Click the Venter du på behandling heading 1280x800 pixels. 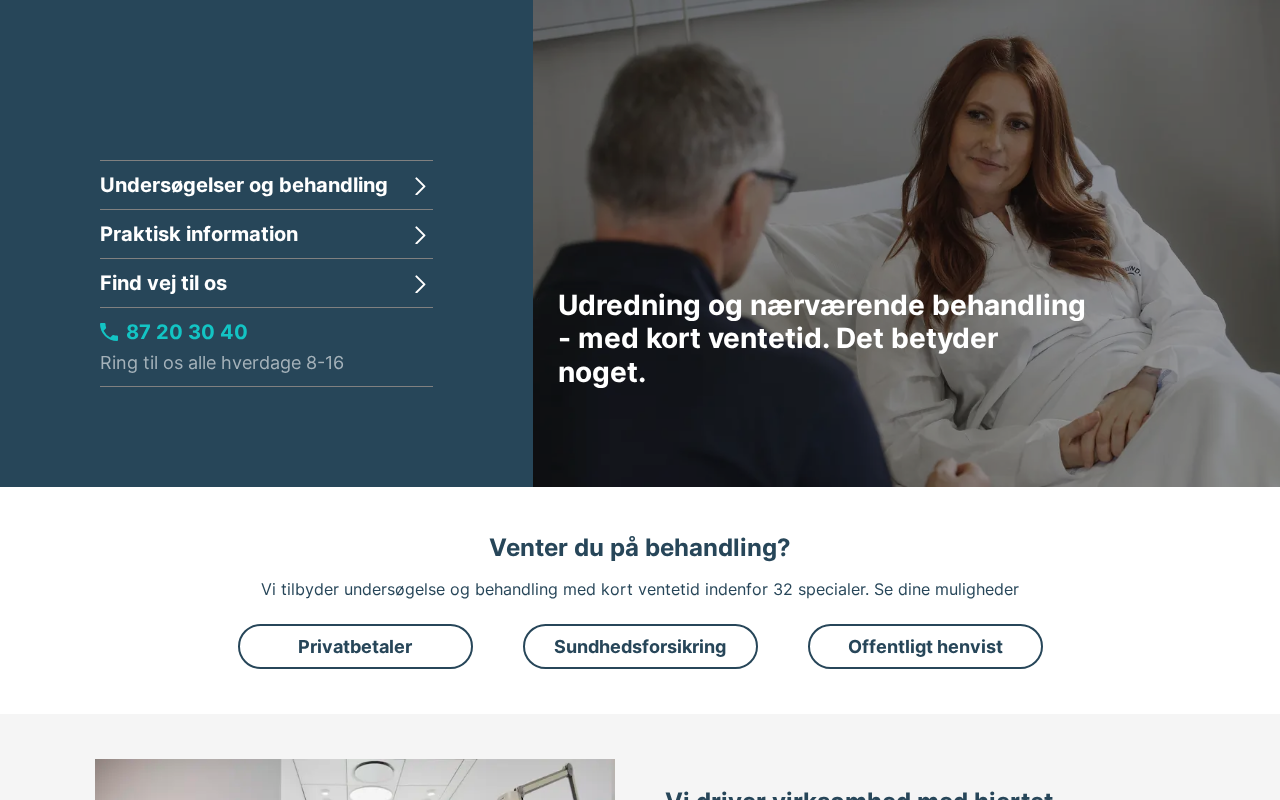[640, 548]
